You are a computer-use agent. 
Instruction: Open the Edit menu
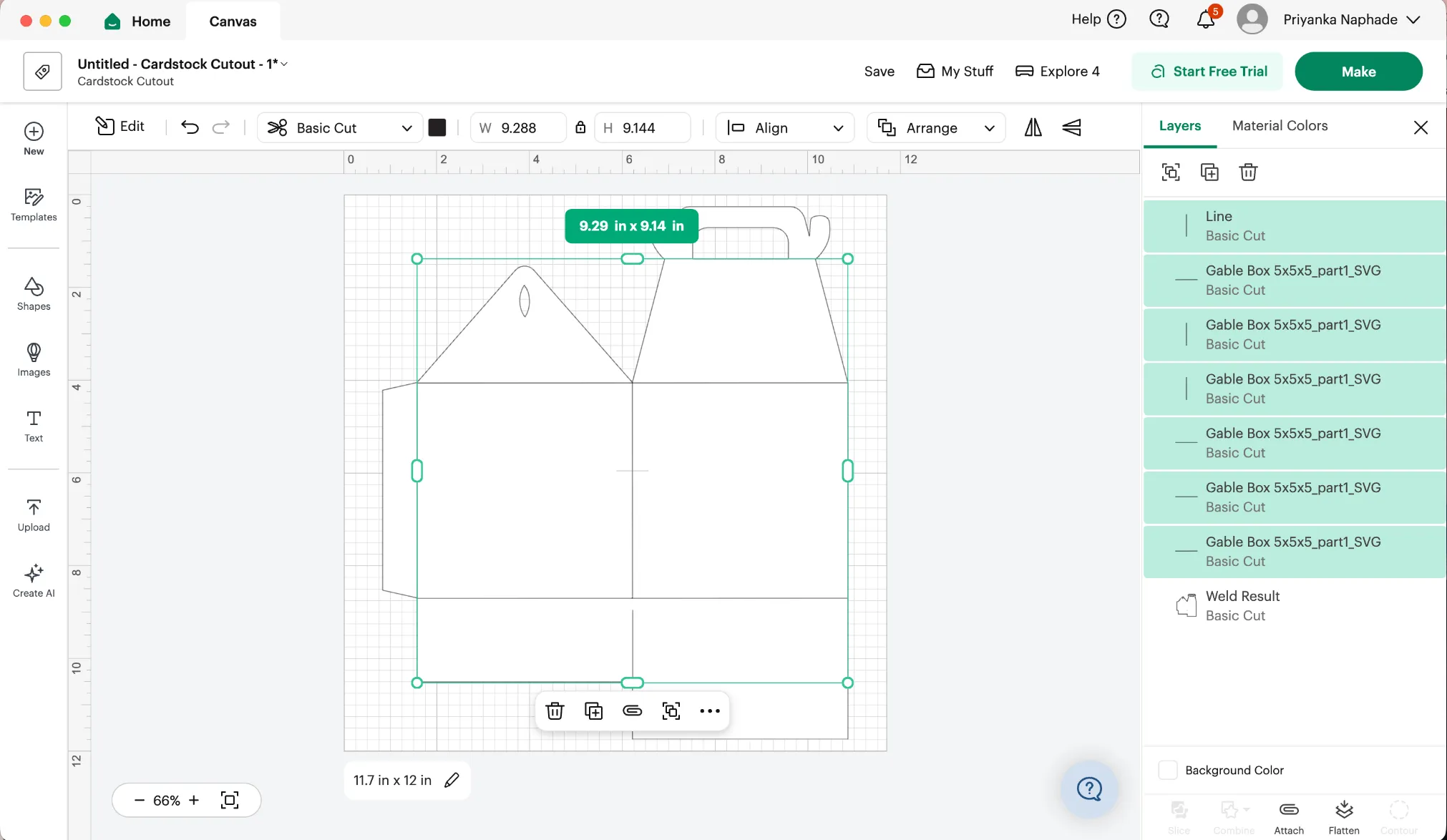click(x=120, y=126)
